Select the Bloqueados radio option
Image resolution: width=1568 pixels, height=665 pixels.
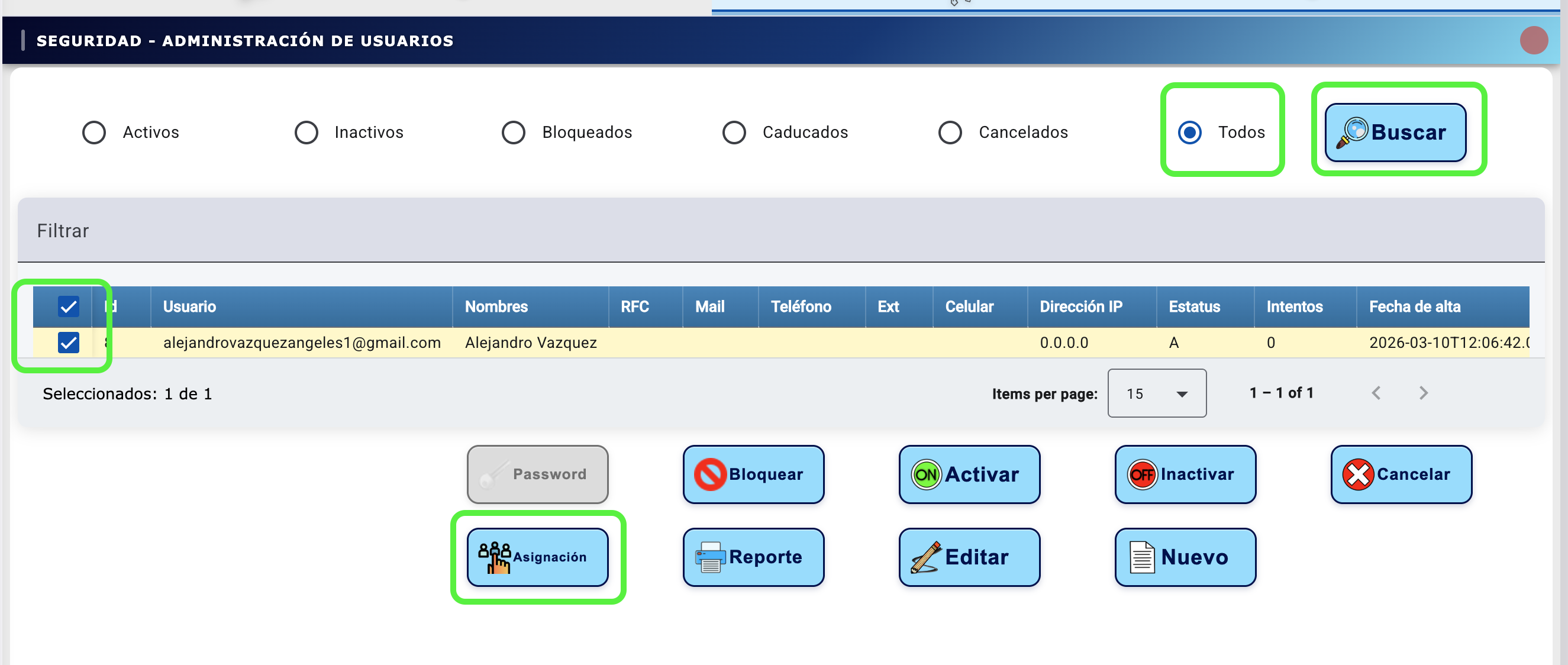coord(513,132)
